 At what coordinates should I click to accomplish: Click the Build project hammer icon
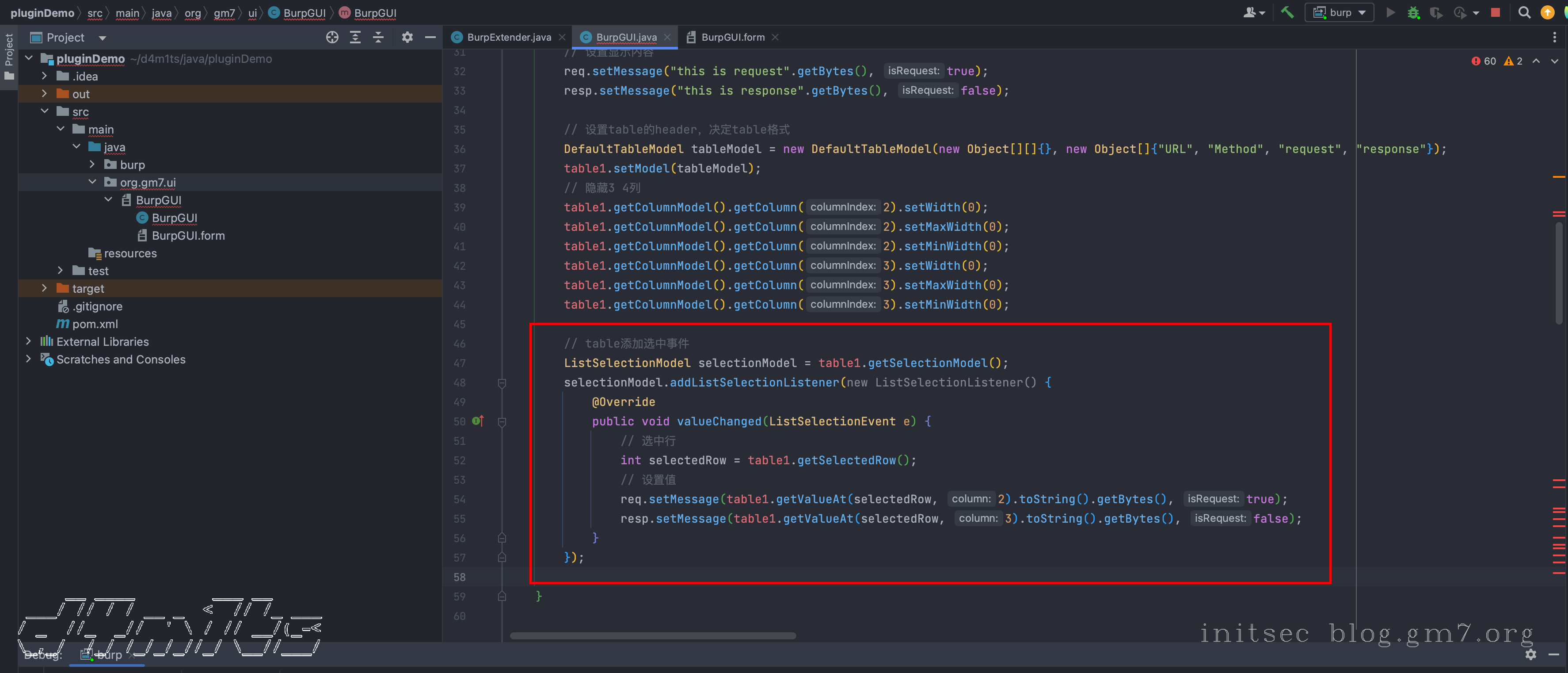[1287, 12]
